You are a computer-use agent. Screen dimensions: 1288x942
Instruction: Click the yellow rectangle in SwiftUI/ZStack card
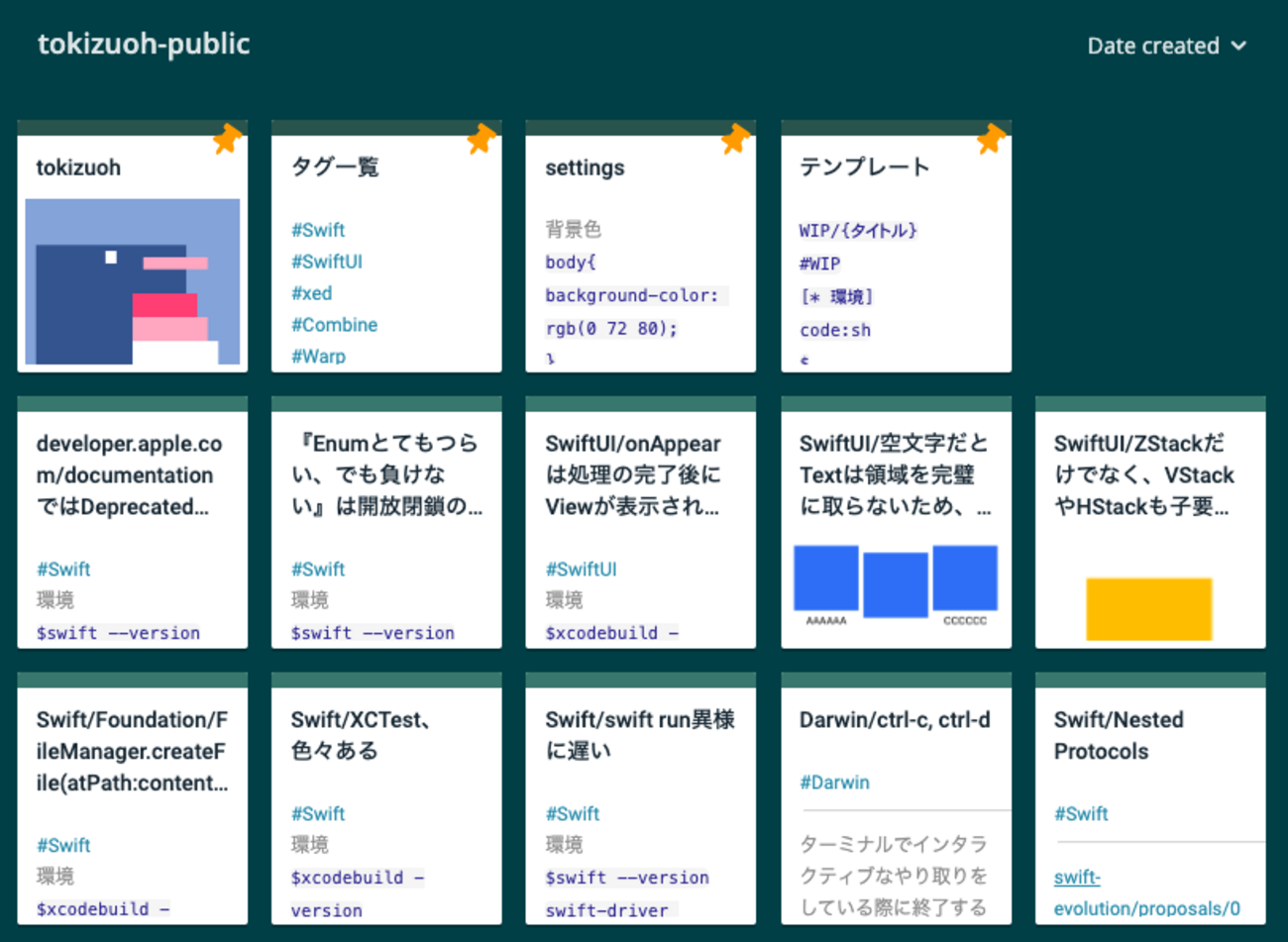coord(1148,608)
